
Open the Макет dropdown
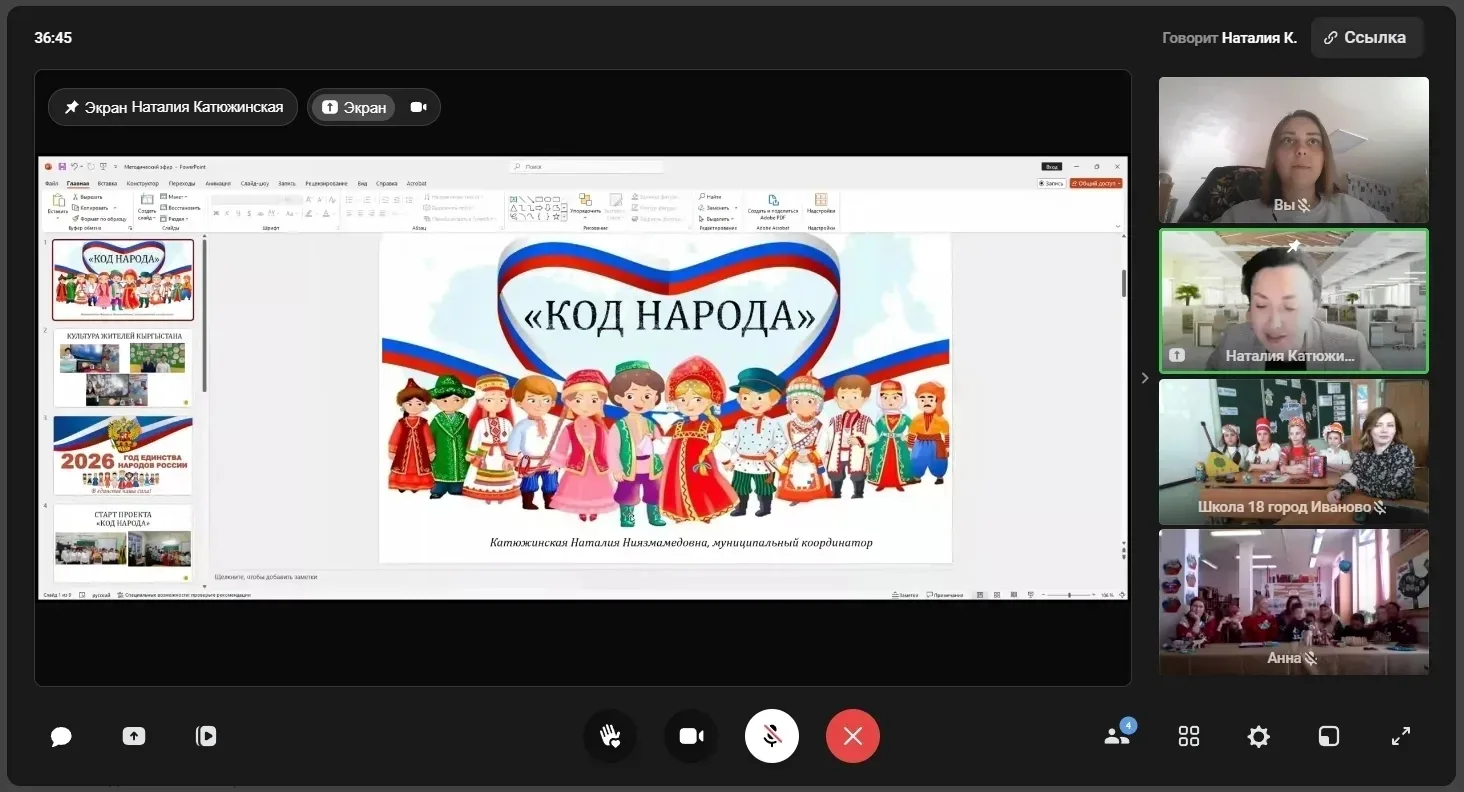click(x=173, y=197)
